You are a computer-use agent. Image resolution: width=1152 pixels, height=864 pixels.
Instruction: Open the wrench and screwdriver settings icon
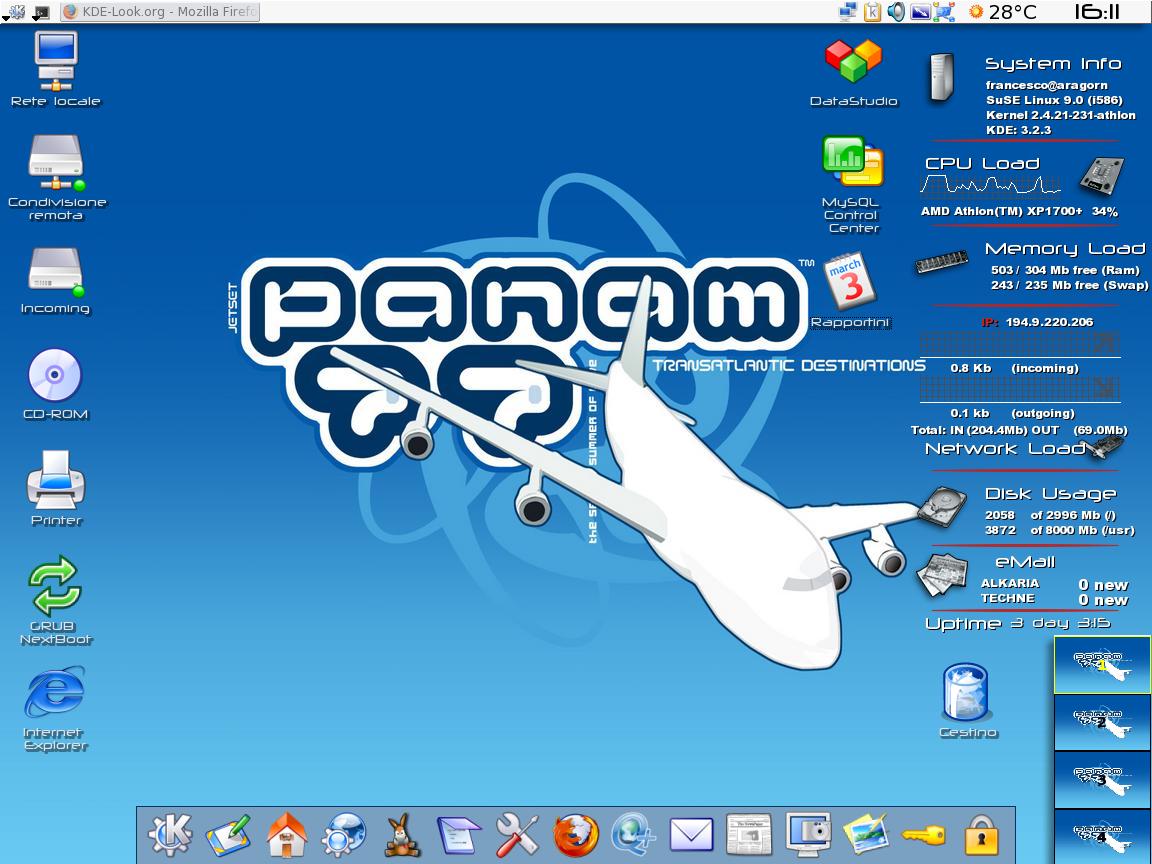point(517,835)
